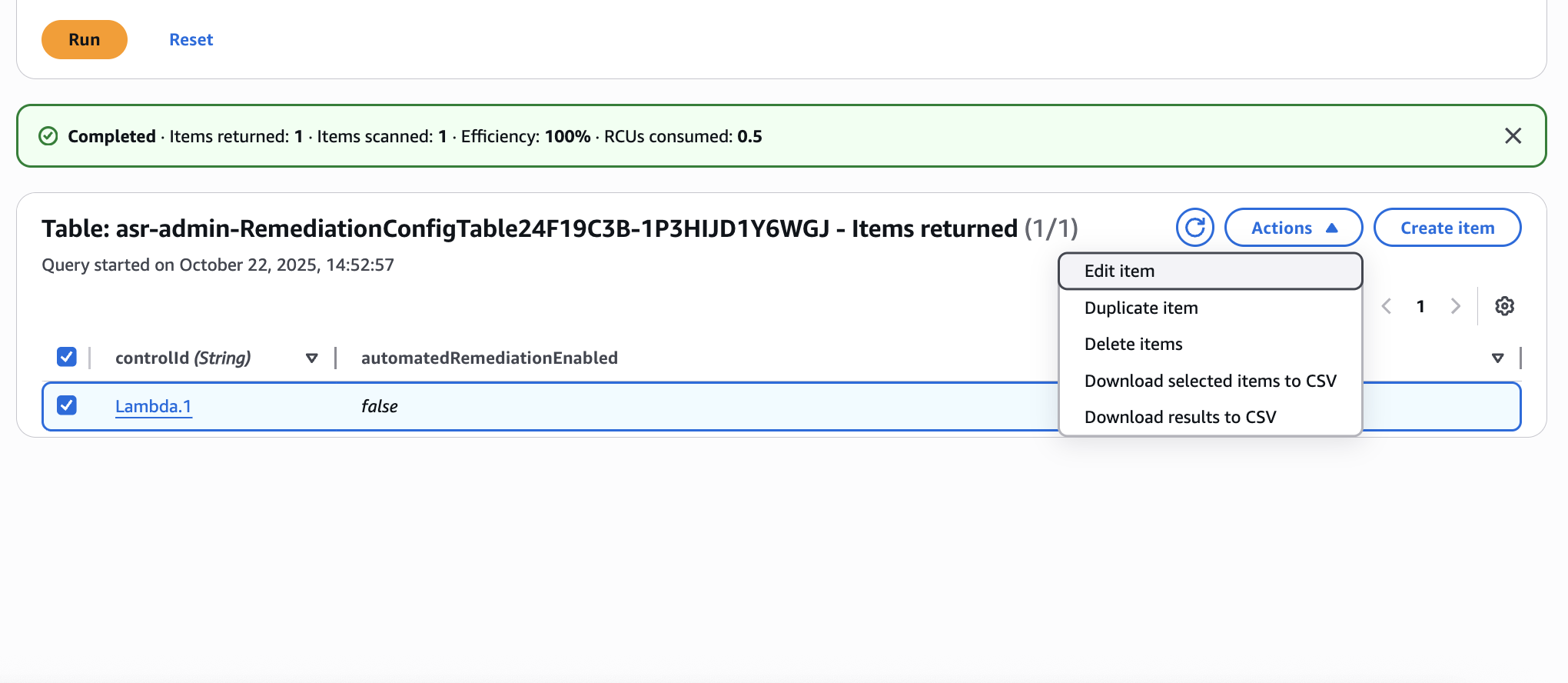Select page number 1 in pagination
The width and height of the screenshot is (1568, 683).
tap(1420, 305)
